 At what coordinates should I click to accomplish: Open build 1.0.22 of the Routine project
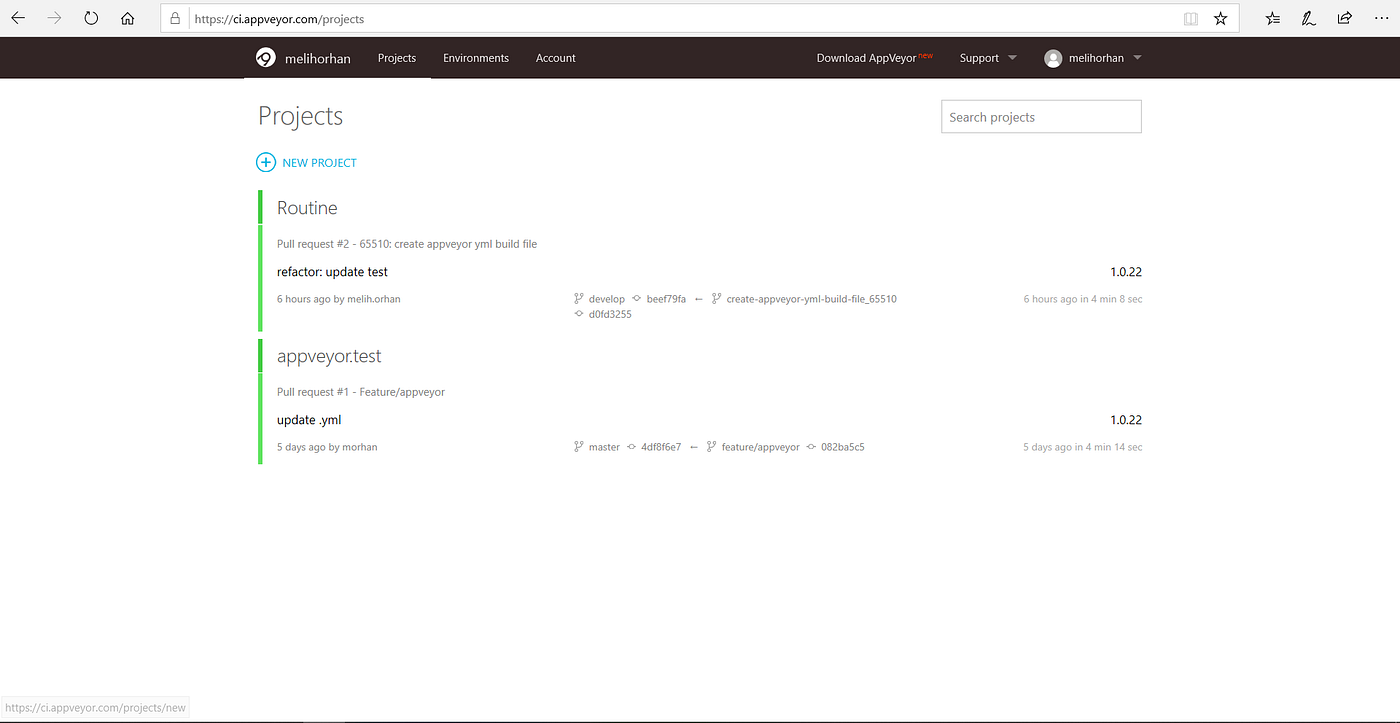point(1126,271)
